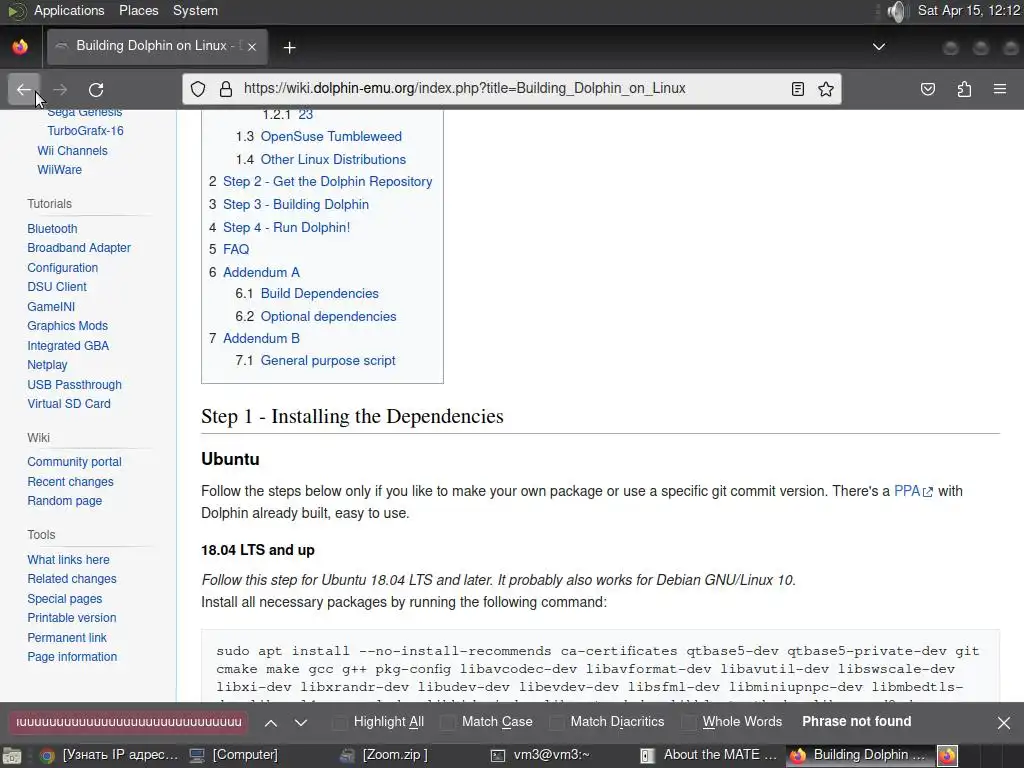The height and width of the screenshot is (768, 1024).
Task: Jump to the next find match arrow
Action: click(x=300, y=722)
